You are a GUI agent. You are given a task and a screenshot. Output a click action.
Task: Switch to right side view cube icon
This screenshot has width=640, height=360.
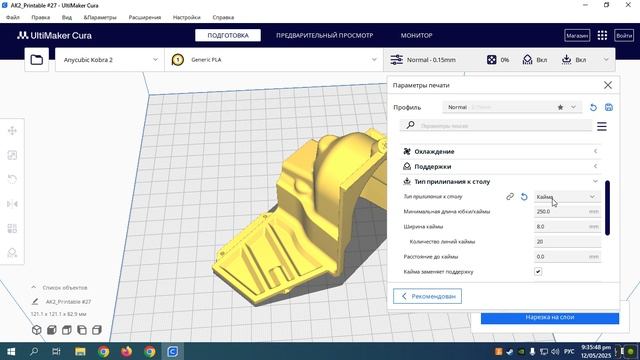pos(97,330)
